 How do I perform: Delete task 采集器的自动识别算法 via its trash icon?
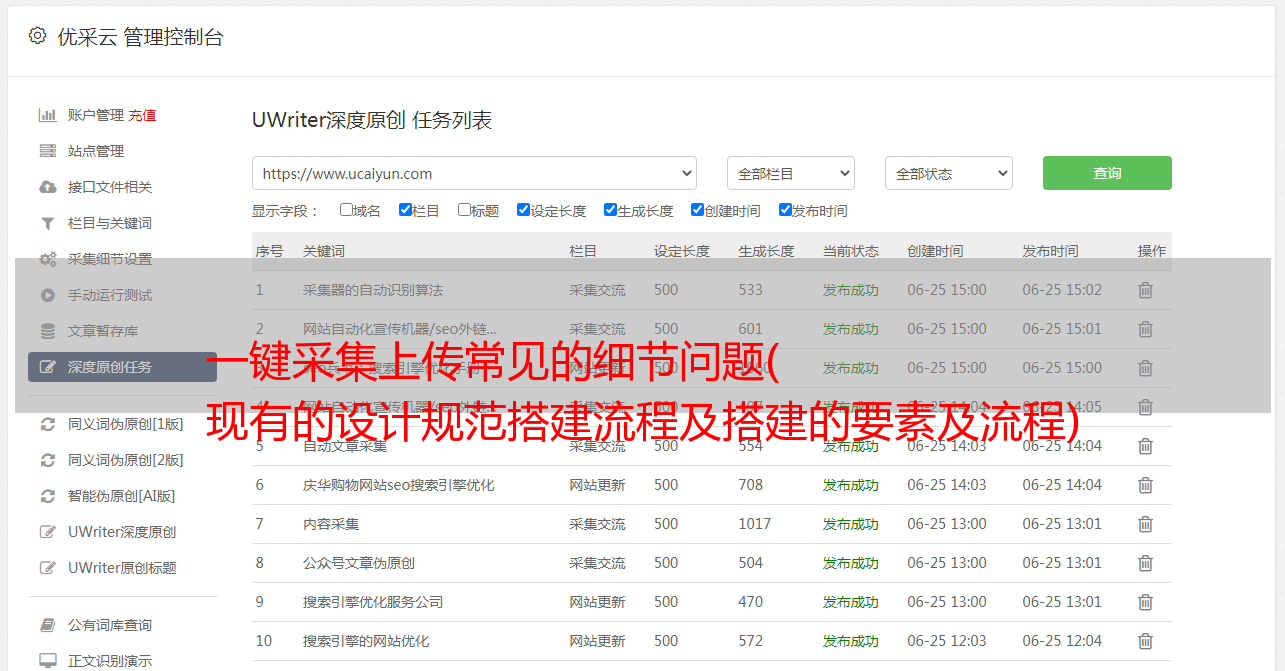click(1146, 290)
